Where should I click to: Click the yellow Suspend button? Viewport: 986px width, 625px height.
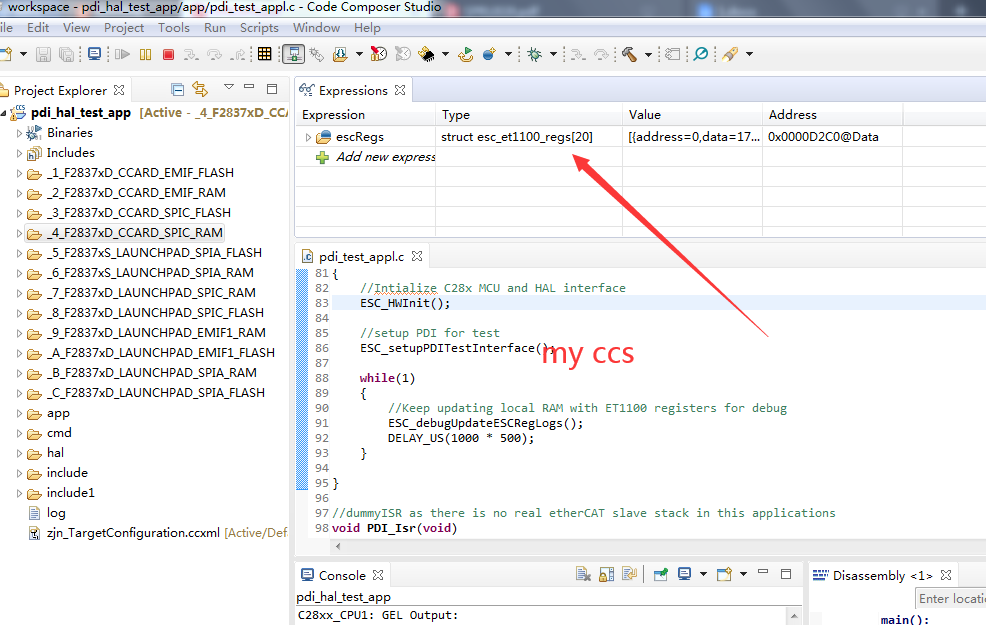pyautogui.click(x=145, y=55)
